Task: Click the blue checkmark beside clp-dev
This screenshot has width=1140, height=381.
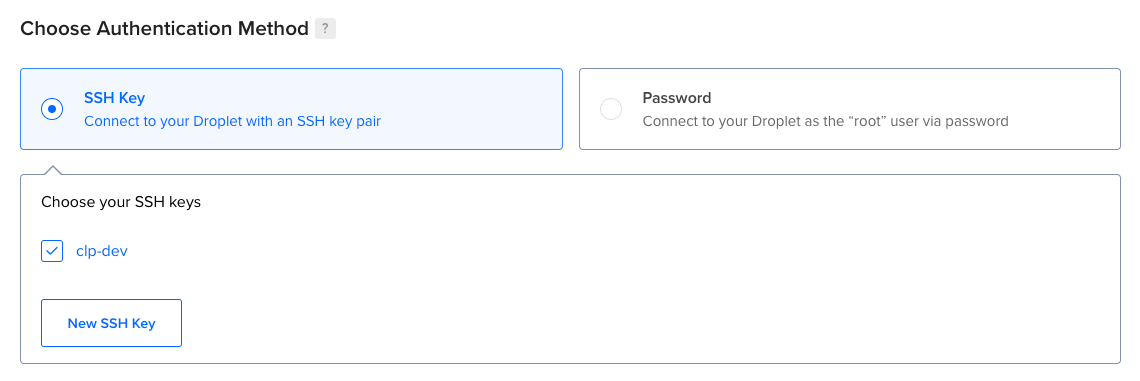Action: pyautogui.click(x=52, y=252)
